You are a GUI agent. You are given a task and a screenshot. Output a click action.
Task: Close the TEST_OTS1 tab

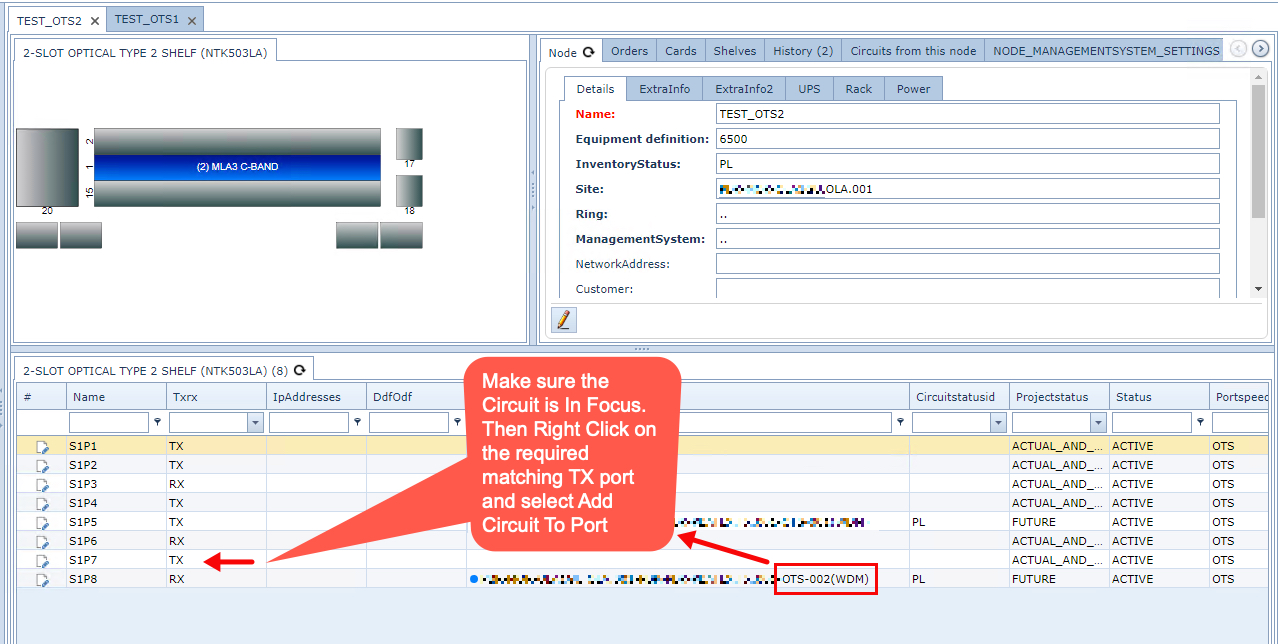click(192, 21)
